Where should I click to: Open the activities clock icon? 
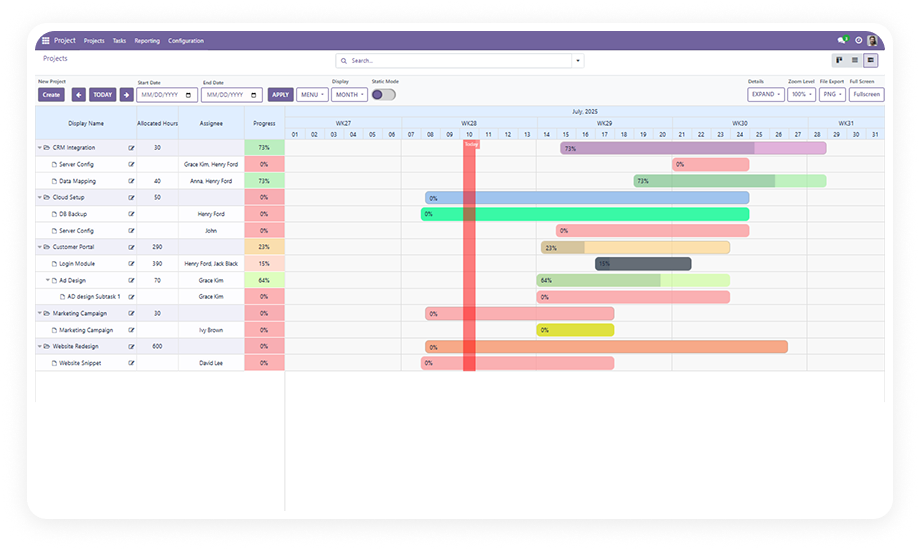click(x=858, y=41)
